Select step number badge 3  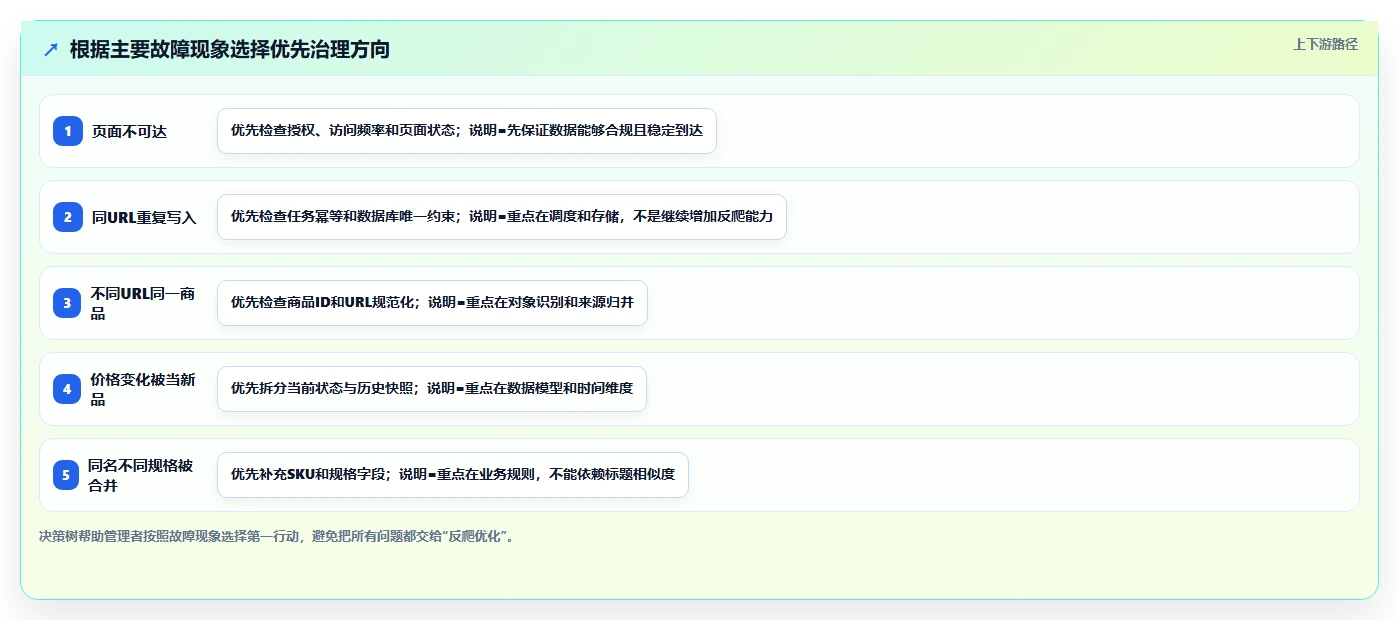coord(68,303)
